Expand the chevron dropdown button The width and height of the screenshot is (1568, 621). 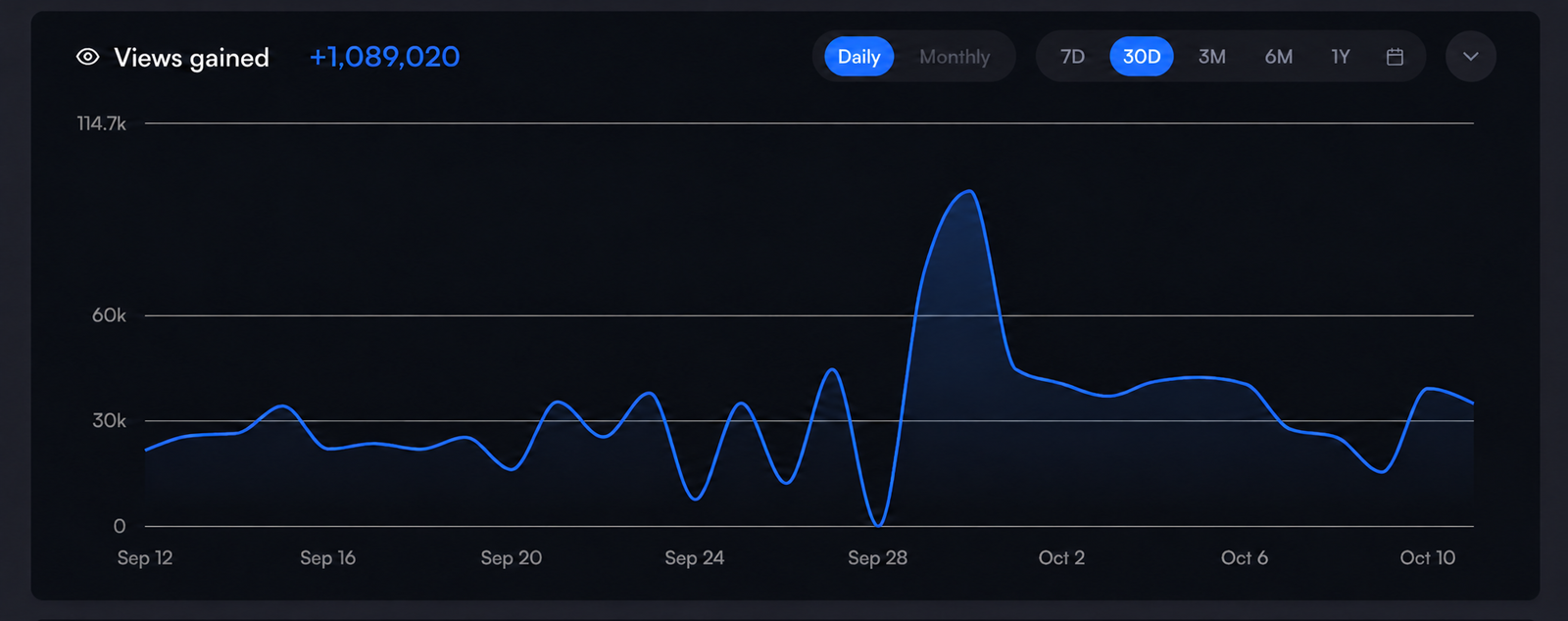tap(1470, 57)
